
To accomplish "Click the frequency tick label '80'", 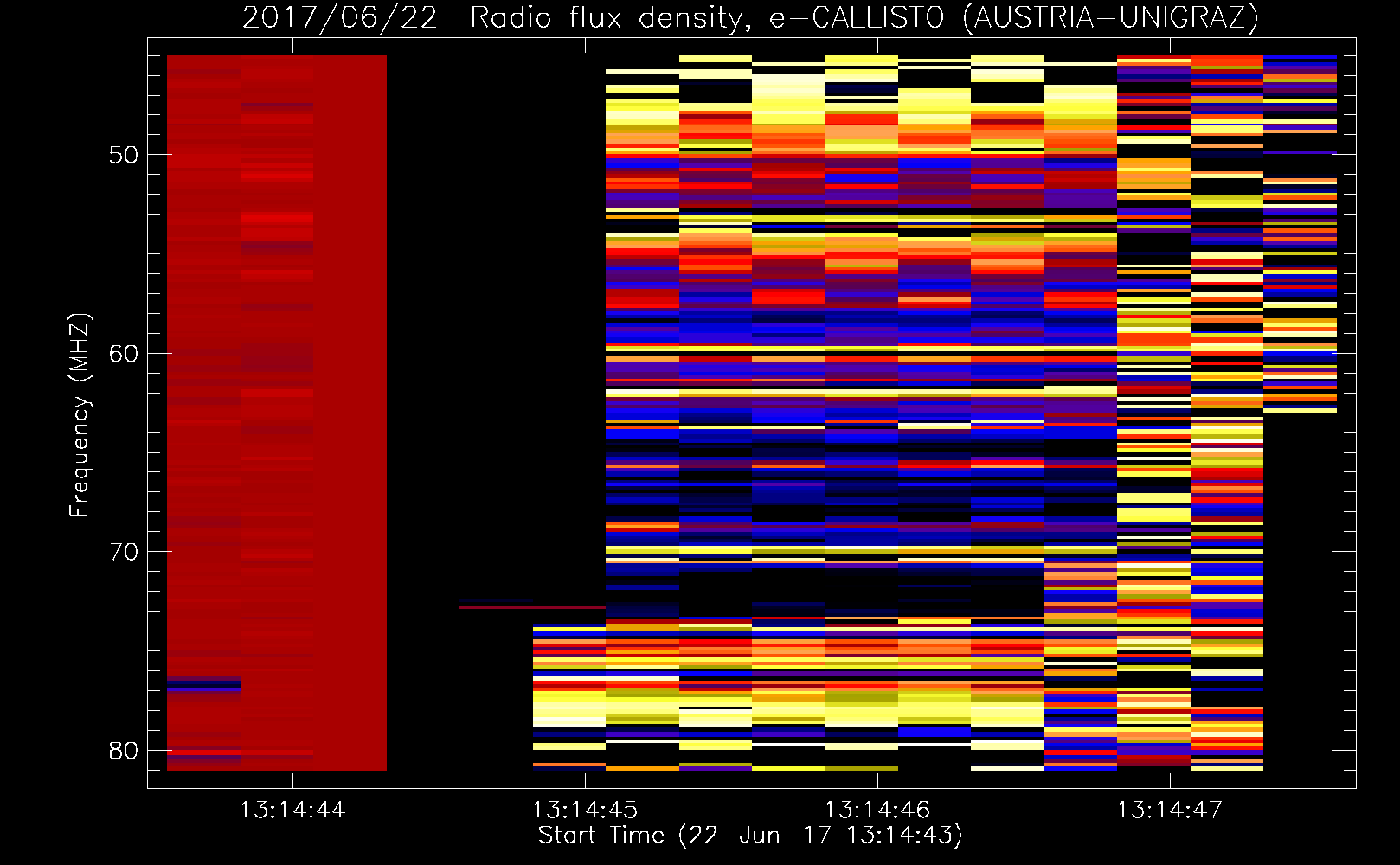I will pos(124,750).
